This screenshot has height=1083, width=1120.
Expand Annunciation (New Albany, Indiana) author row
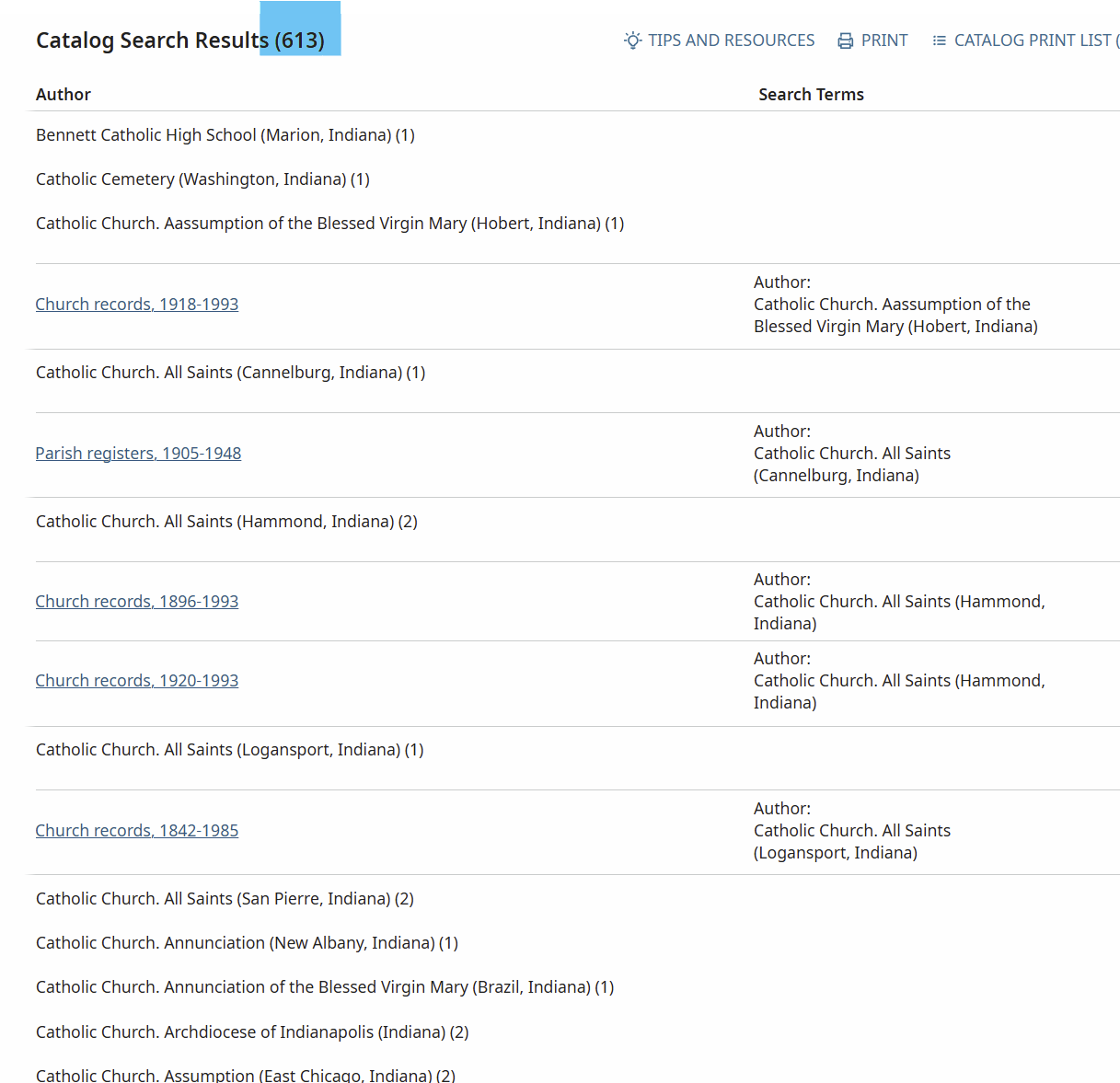(x=247, y=943)
